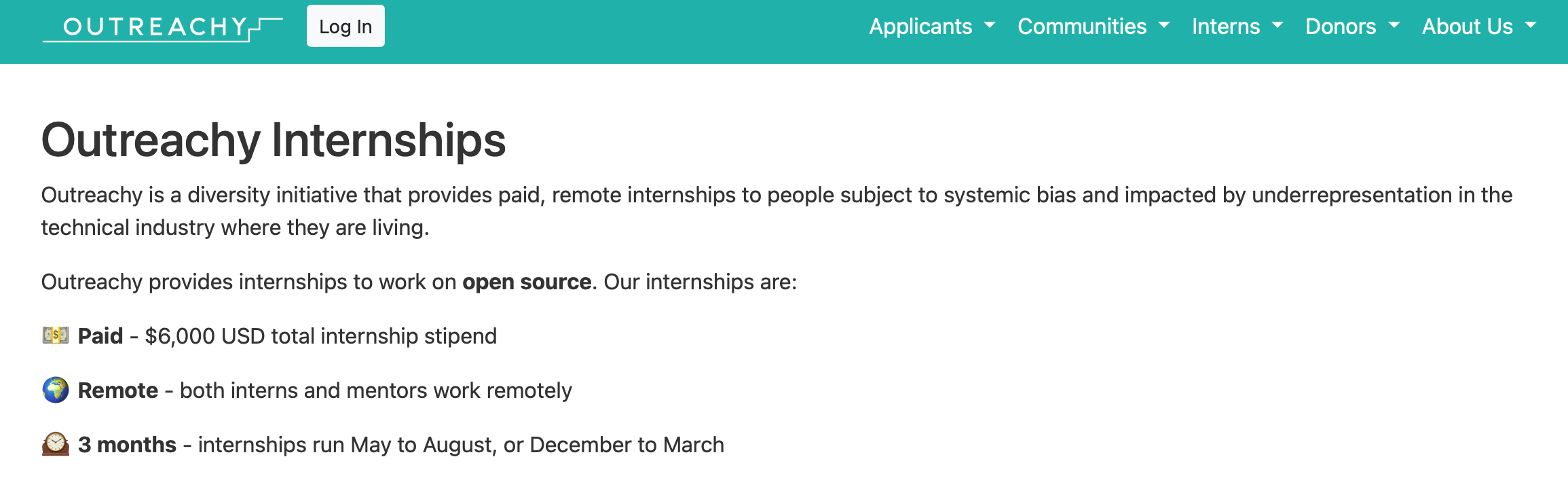Open the Communities menu
This screenshot has width=1568, height=493.
coord(1094,26)
